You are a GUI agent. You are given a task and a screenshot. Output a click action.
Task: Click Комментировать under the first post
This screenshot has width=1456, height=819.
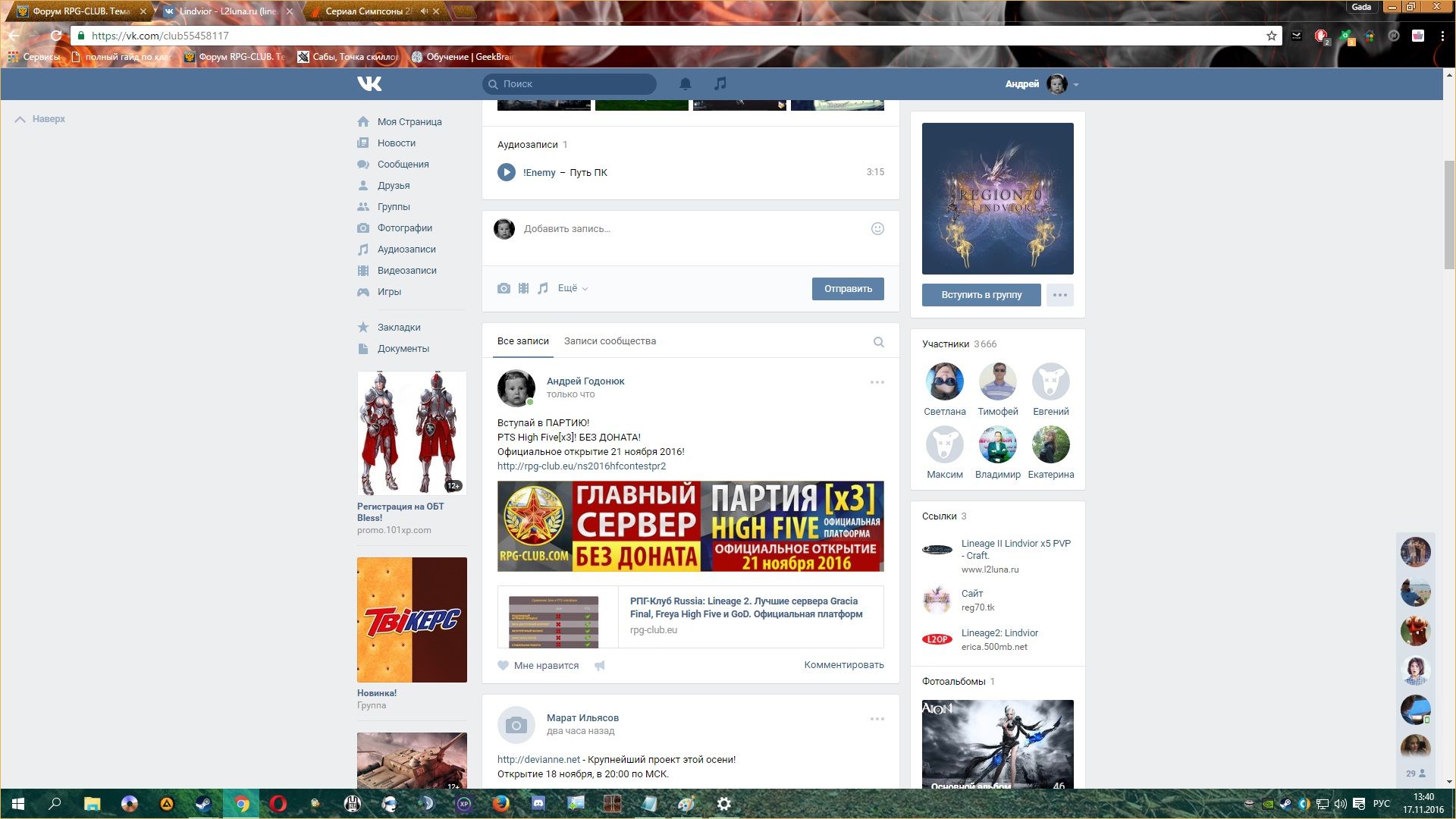coord(844,665)
